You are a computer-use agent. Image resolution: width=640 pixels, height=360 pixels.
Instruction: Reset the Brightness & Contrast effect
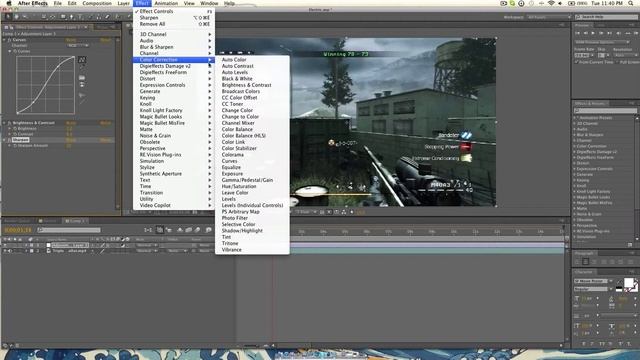[71, 123]
